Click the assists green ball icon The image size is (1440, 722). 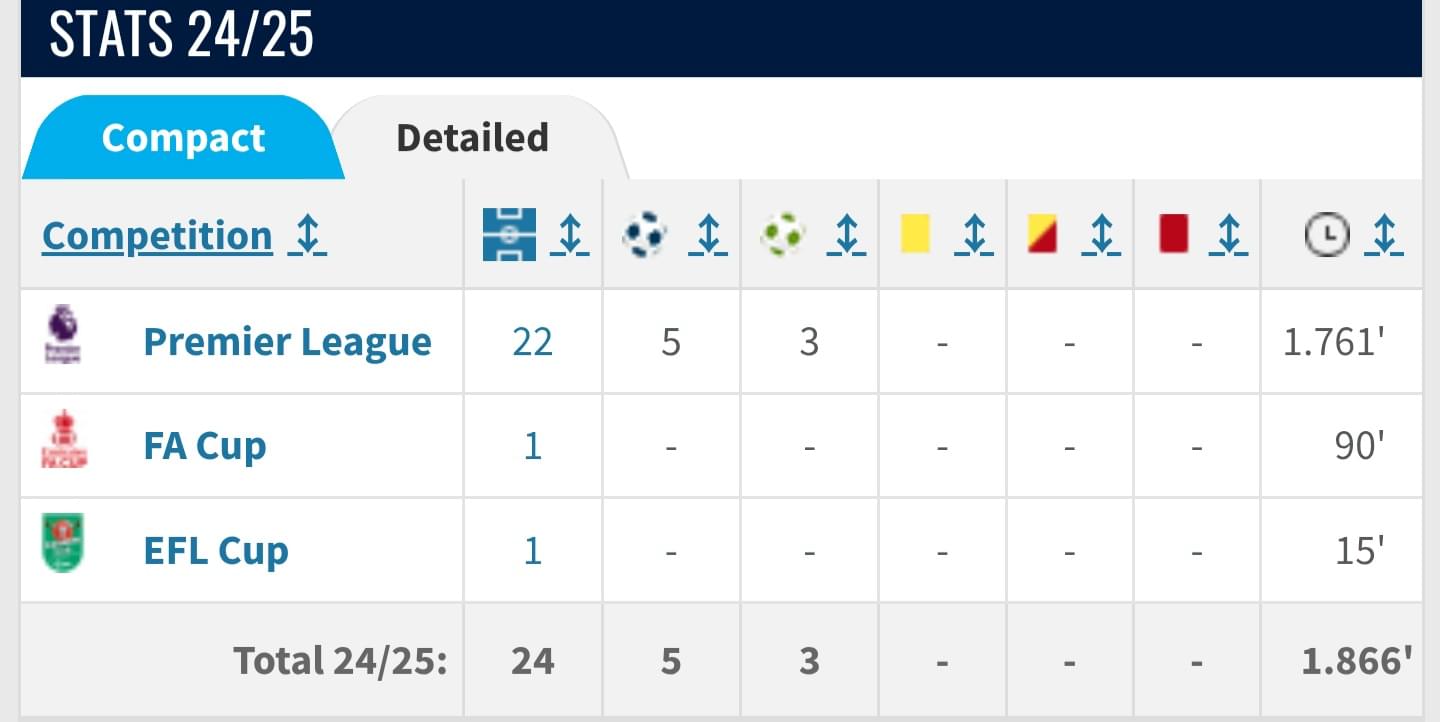(x=783, y=235)
